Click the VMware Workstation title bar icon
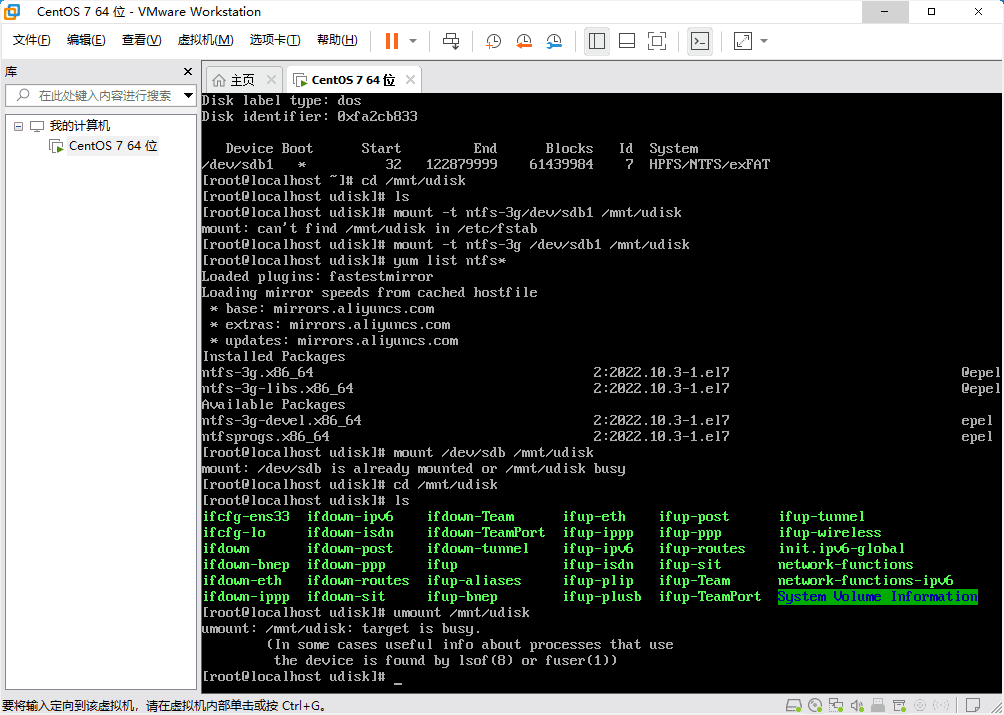The image size is (1004, 715). tap(12, 12)
